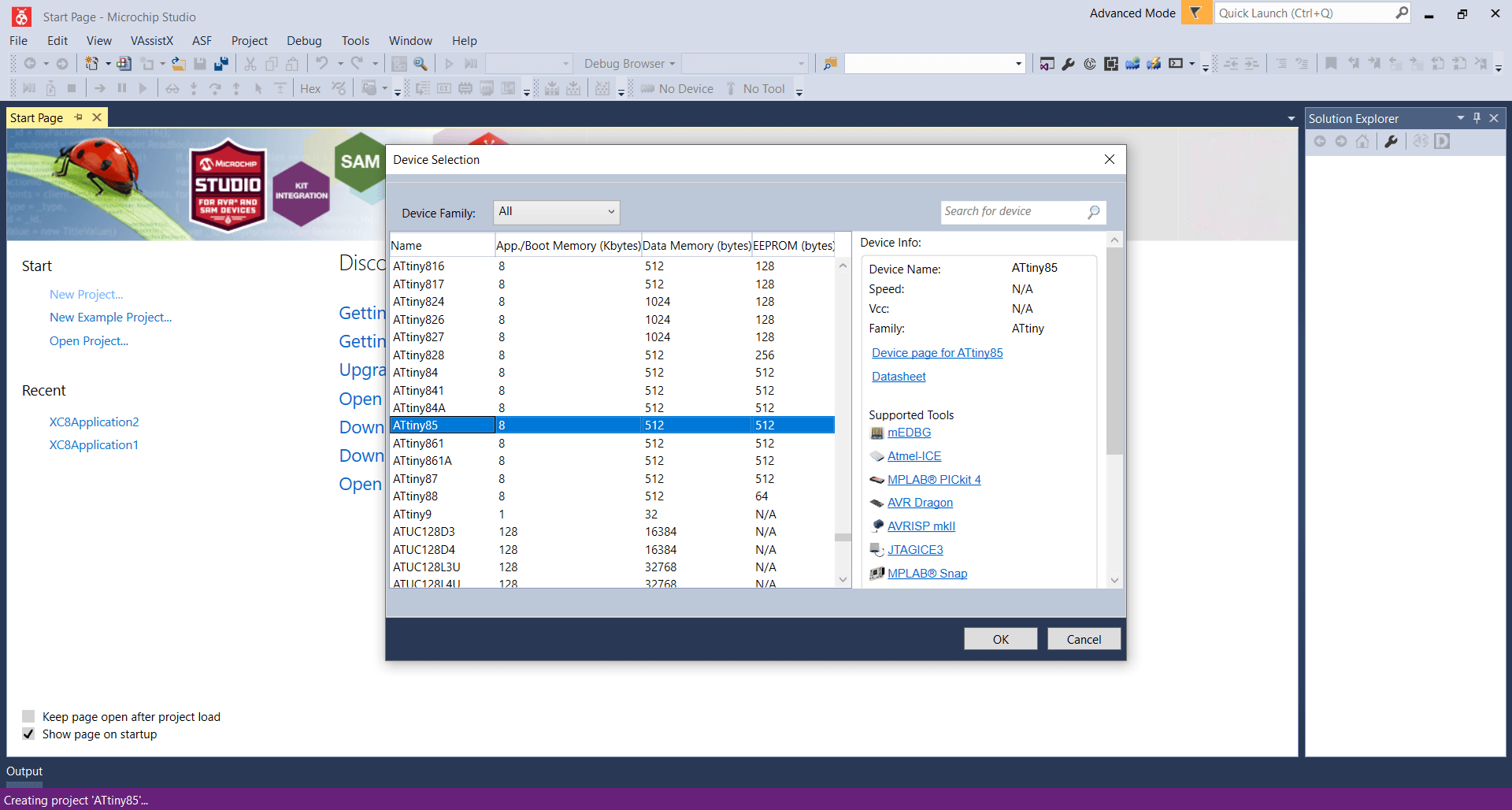Screen dimensions: 1512x810
Task: Pin the Solution Explorer panel
Action: (x=1477, y=118)
